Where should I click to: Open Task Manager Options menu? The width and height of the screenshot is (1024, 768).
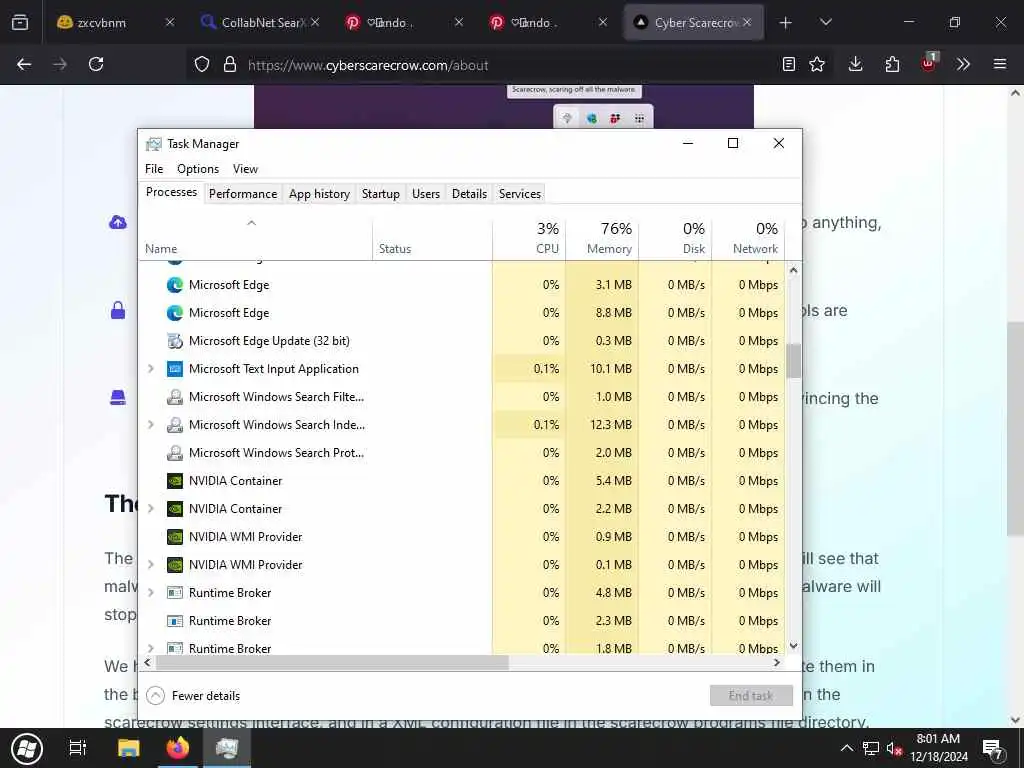(198, 168)
